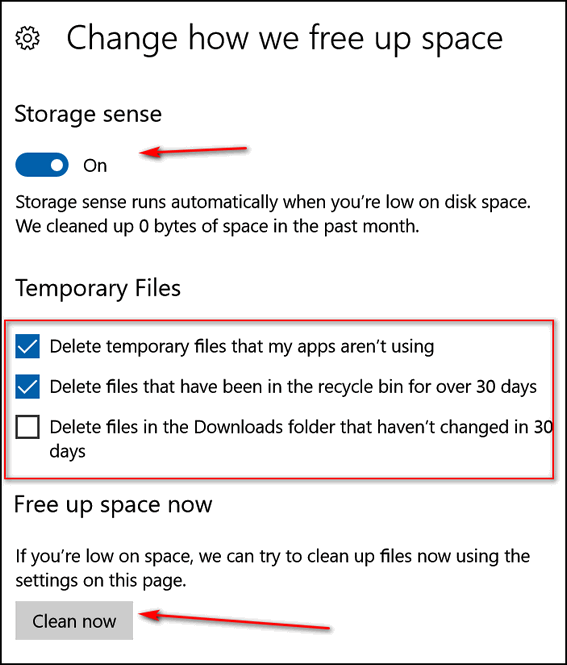The height and width of the screenshot is (665, 567).
Task: Click the red arrow pointing at Clean now
Action: (x=235, y=620)
